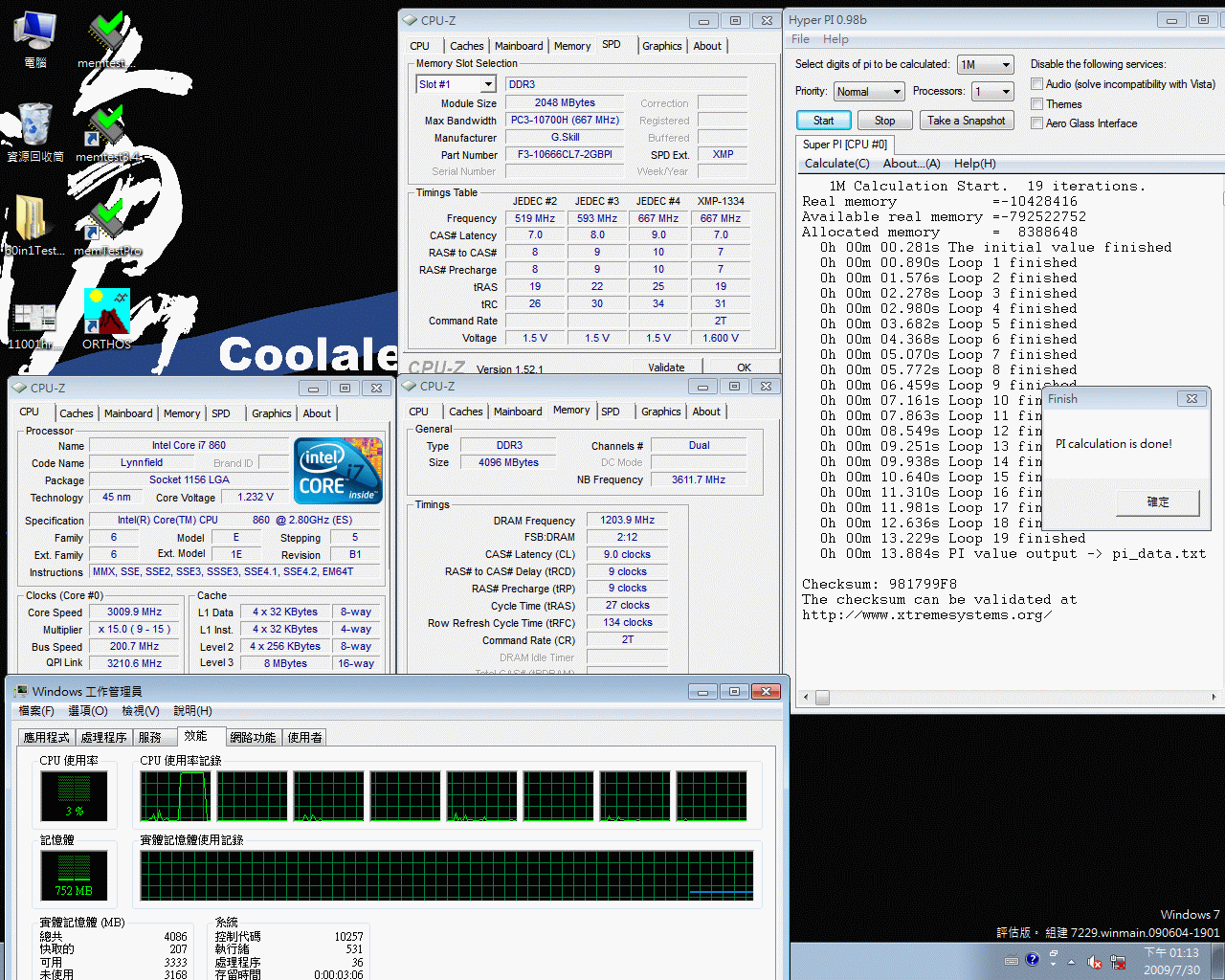Open About tab in CPU-Z CPU window
This screenshot has width=1225, height=980.
(x=317, y=413)
